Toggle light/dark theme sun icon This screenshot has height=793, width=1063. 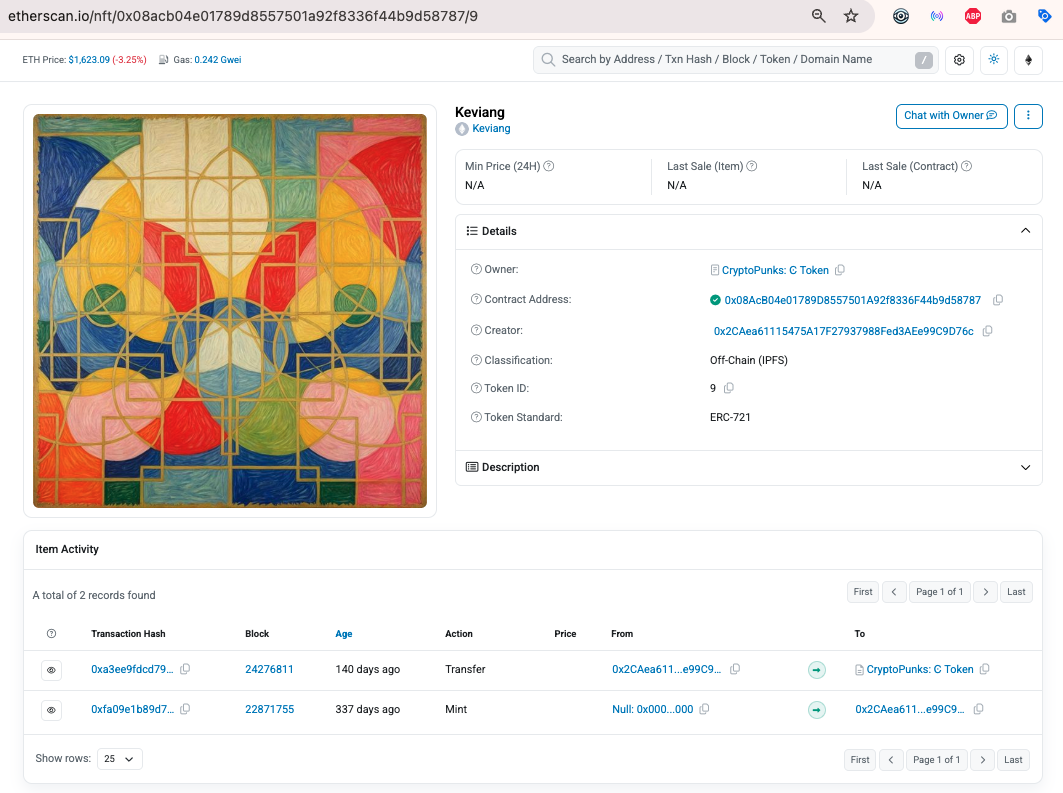[994, 60]
